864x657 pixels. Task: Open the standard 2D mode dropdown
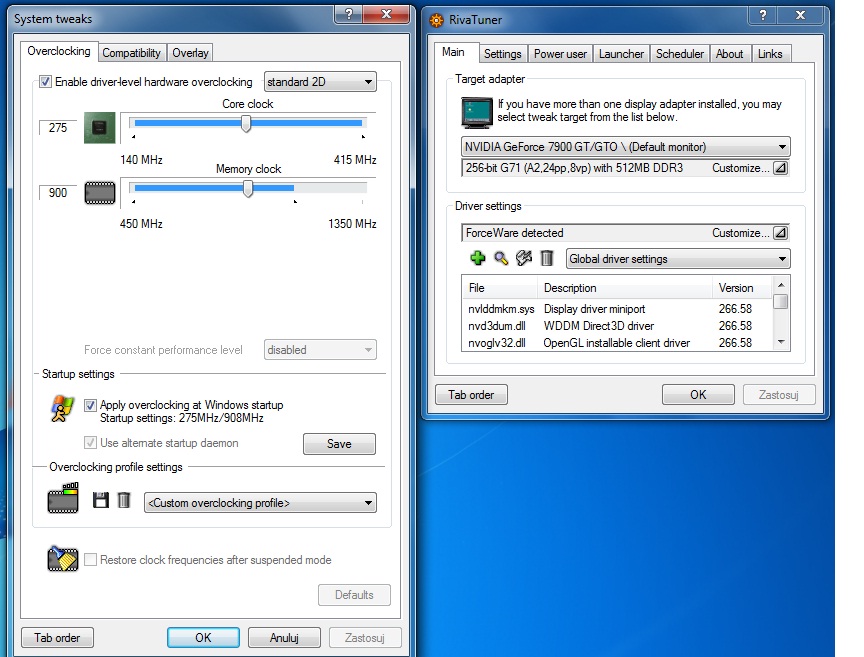(320, 82)
